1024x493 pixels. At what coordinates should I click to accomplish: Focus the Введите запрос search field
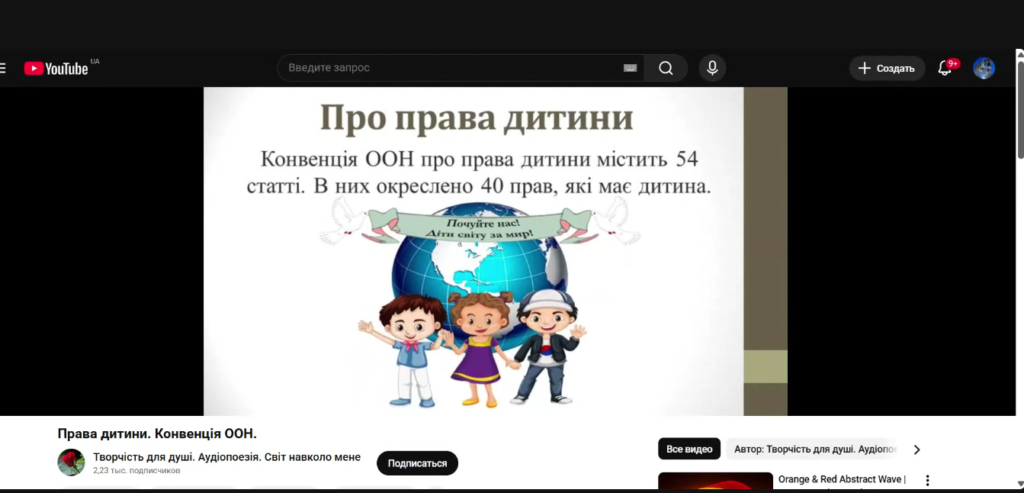(450, 68)
